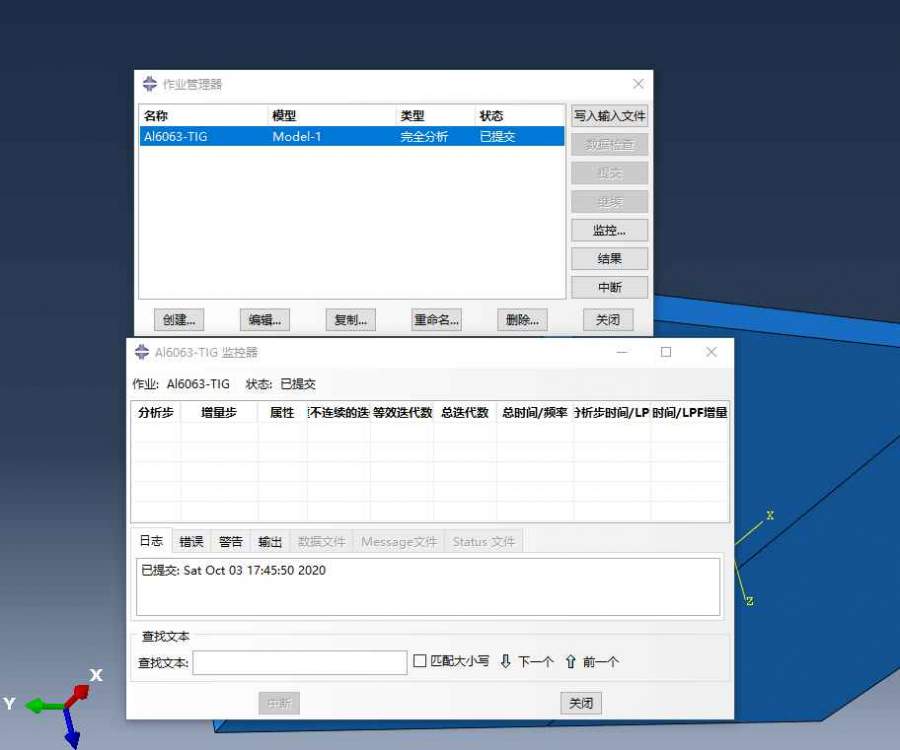Switch to 错误 errors tab
Viewport: 900px width, 750px height.
point(191,541)
